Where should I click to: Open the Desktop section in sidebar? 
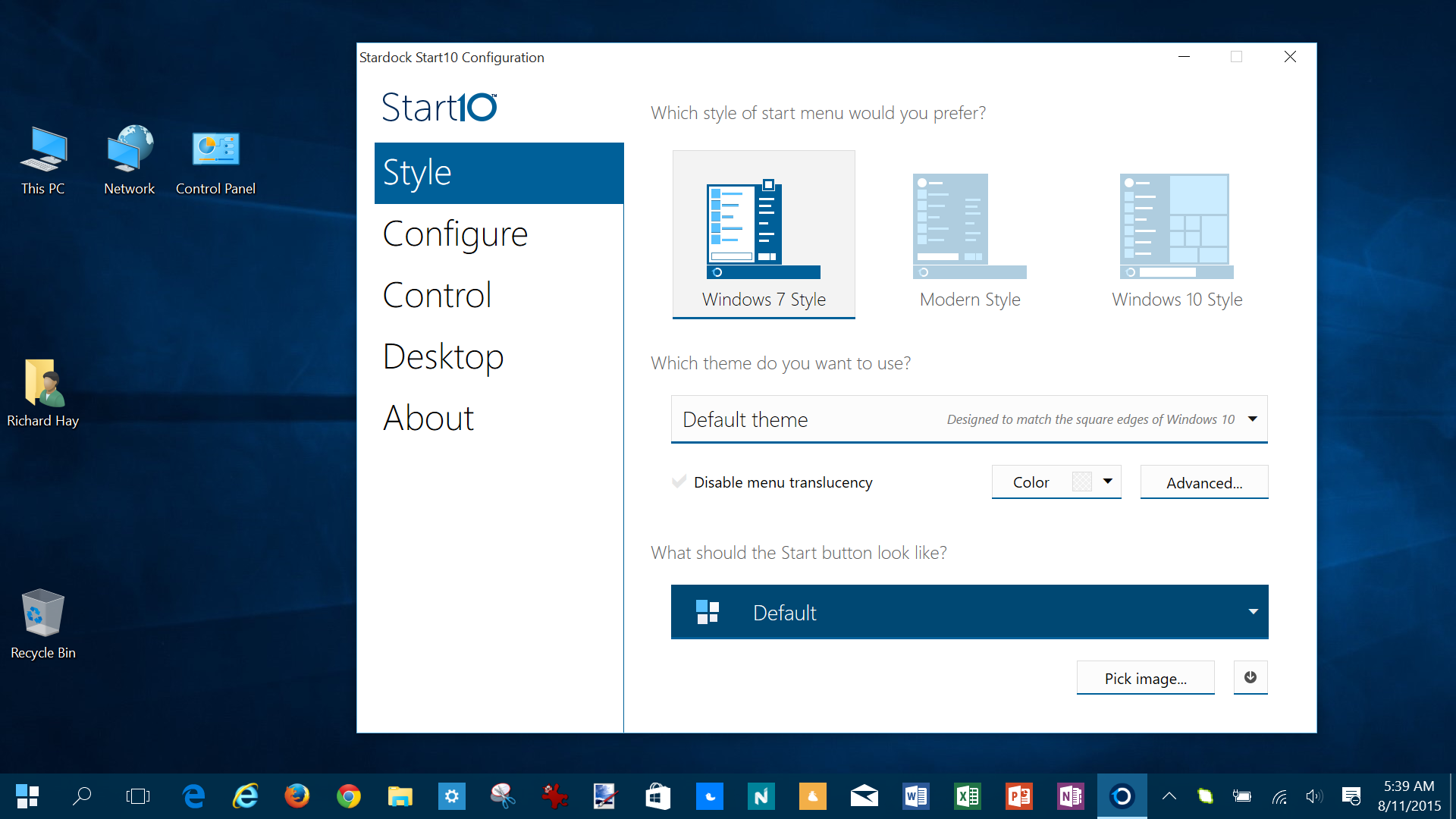443,356
